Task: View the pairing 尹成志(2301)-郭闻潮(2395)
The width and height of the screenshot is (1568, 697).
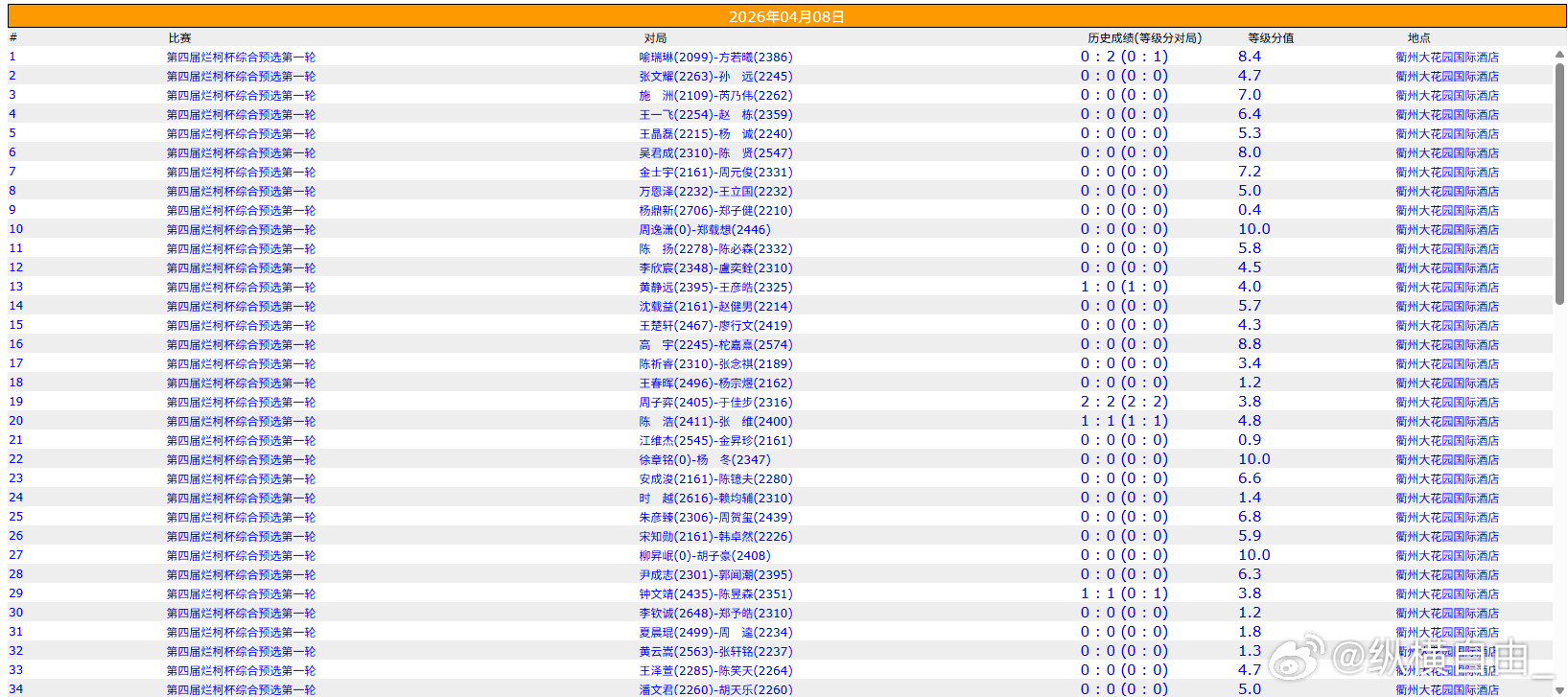Action: [x=715, y=575]
